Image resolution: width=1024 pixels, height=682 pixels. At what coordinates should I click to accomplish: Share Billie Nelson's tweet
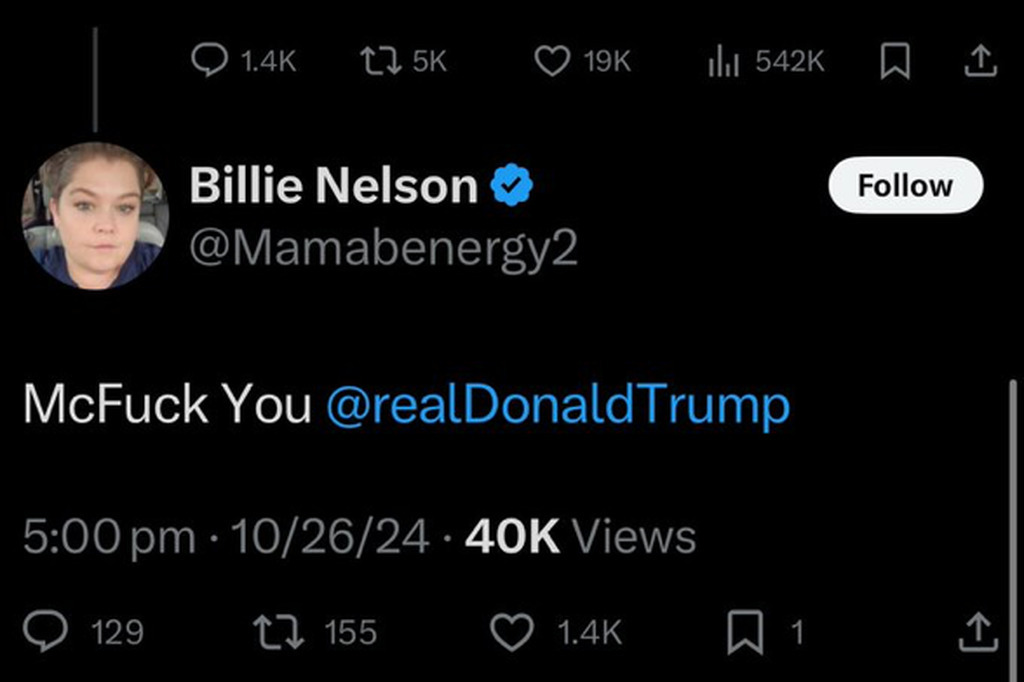(x=978, y=631)
